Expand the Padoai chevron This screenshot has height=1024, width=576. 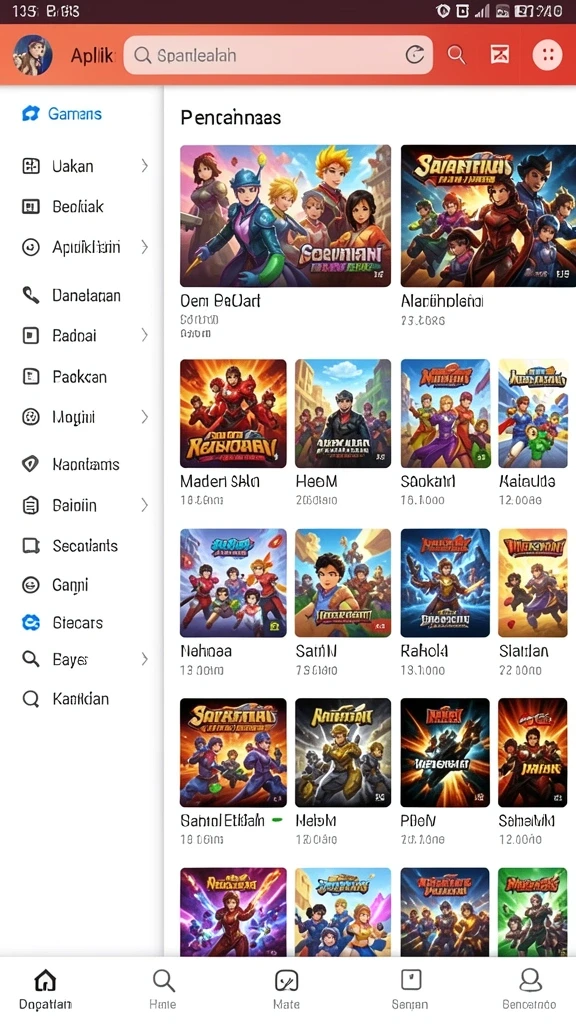coord(144,336)
